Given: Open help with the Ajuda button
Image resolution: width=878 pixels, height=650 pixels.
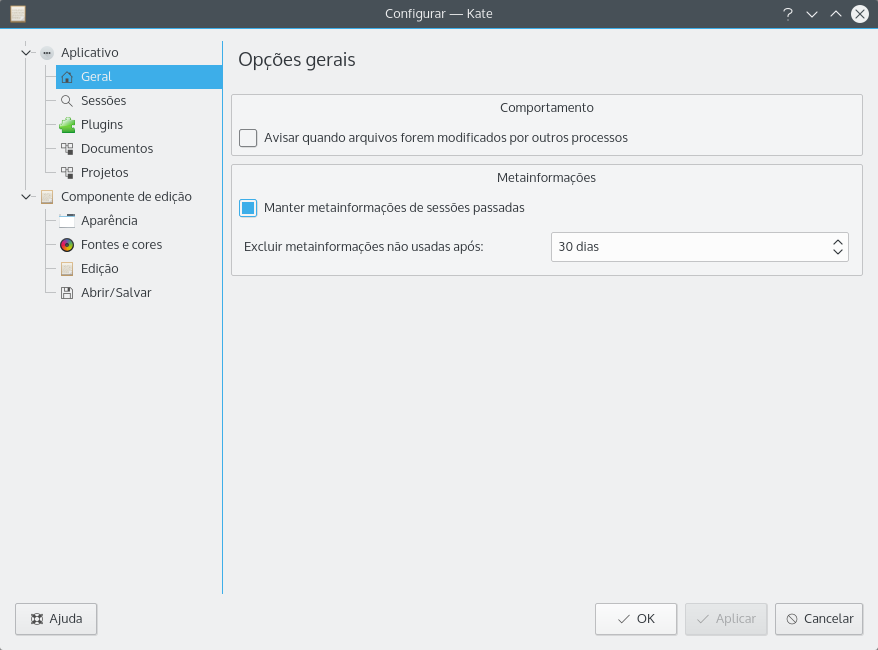Looking at the screenshot, I should 56,619.
